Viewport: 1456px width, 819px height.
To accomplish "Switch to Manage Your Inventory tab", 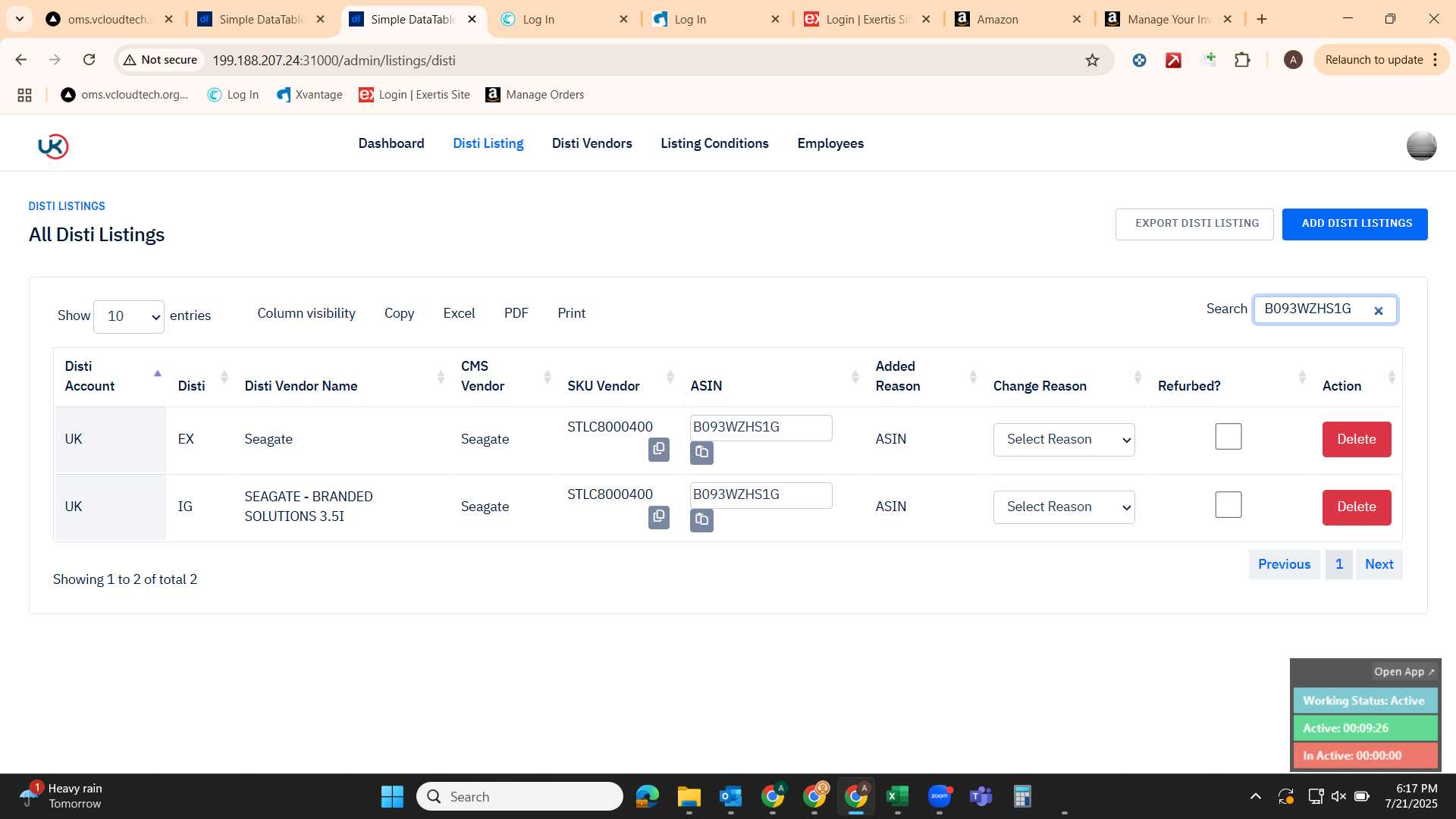I will 1168,19.
